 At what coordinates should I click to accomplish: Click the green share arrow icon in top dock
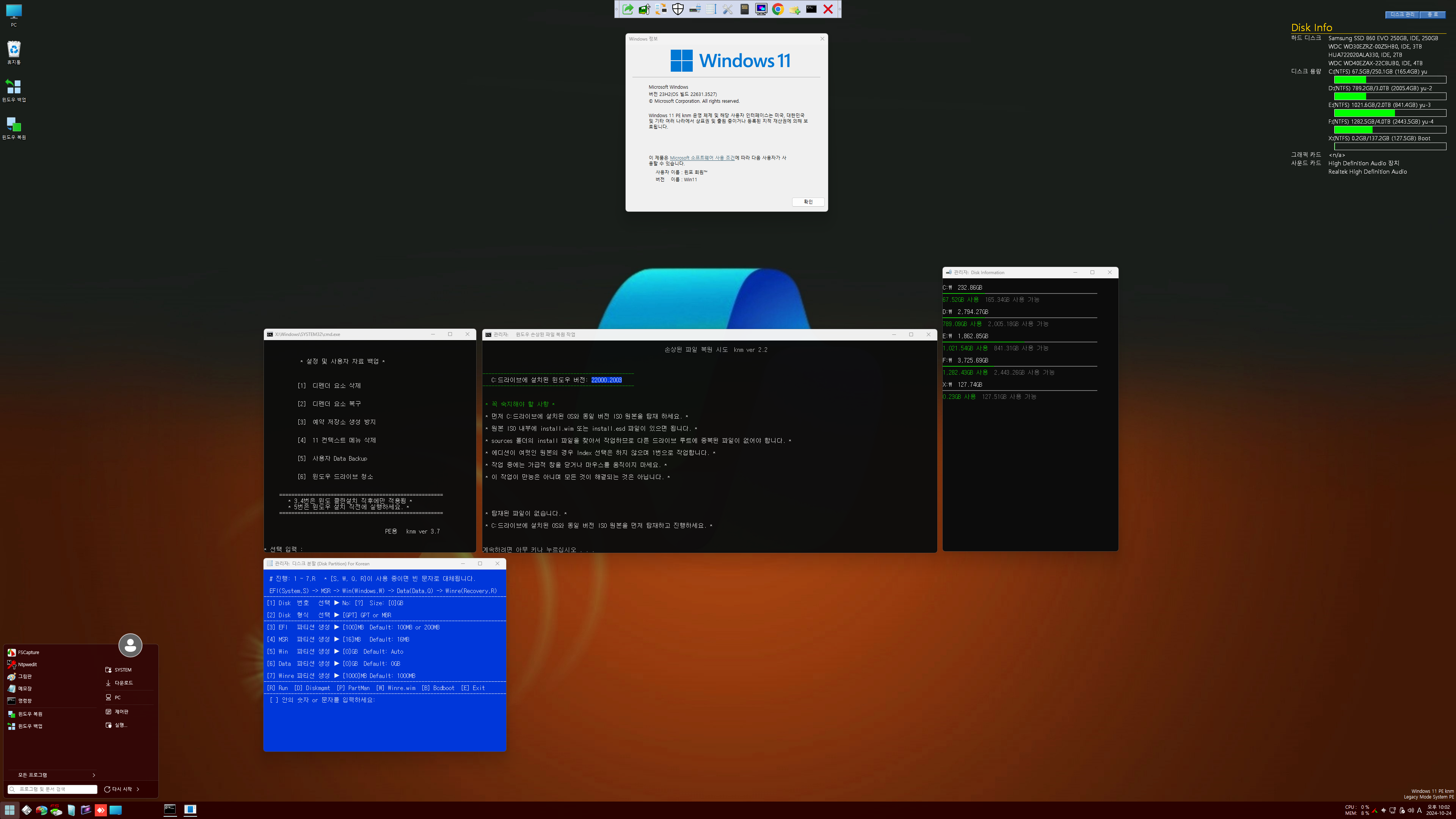[x=628, y=9]
